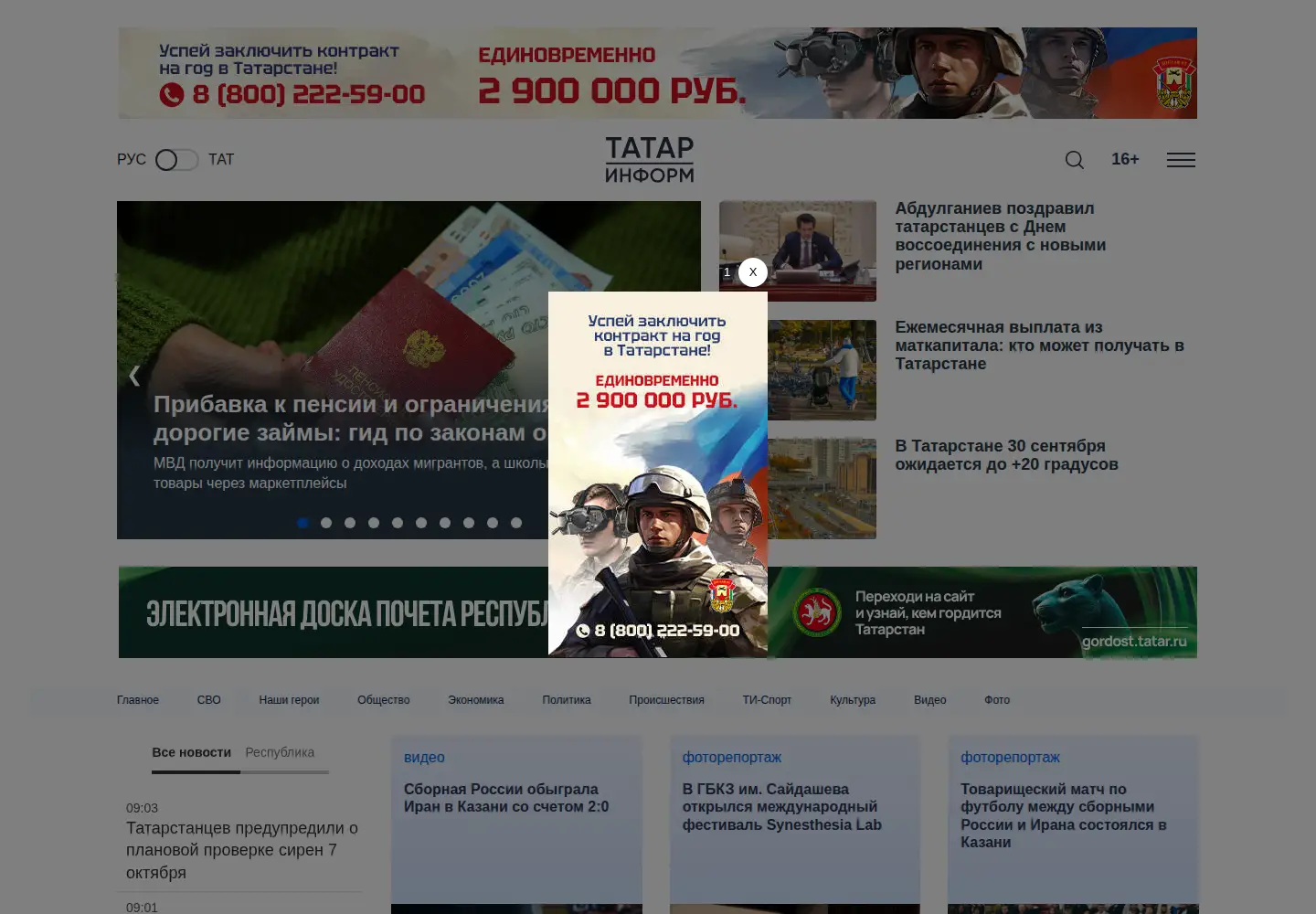Click the маткапитал article thumbnail photo
Viewport: 1316px width, 914px height.
click(822, 370)
